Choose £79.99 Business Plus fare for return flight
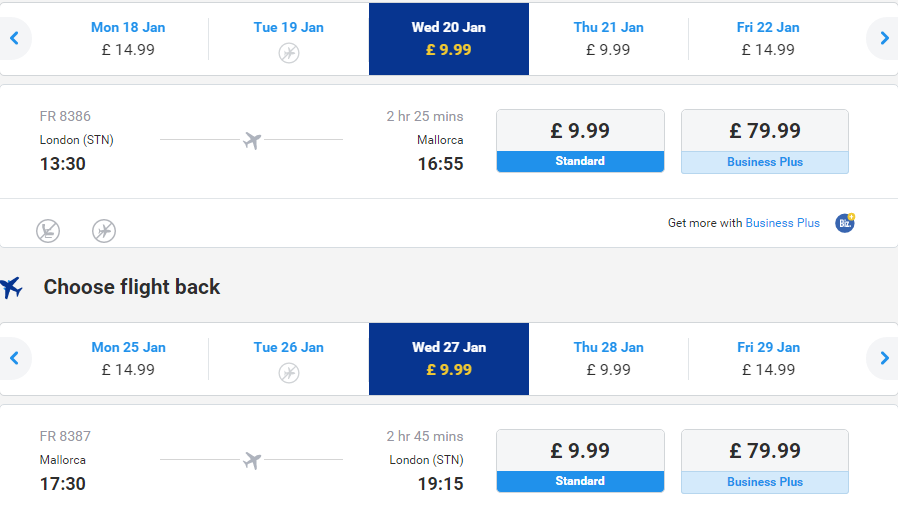The width and height of the screenshot is (898, 505). coord(765,461)
